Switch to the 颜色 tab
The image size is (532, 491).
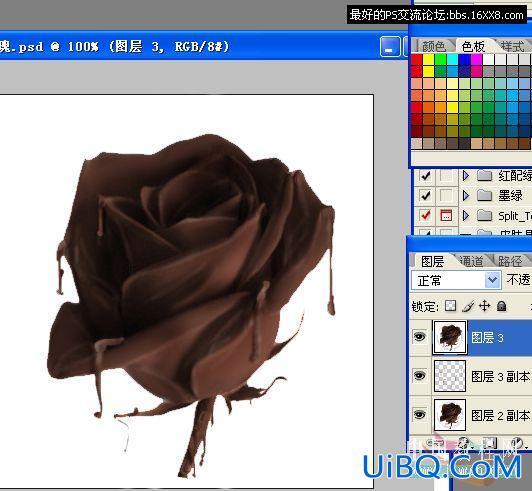[434, 46]
